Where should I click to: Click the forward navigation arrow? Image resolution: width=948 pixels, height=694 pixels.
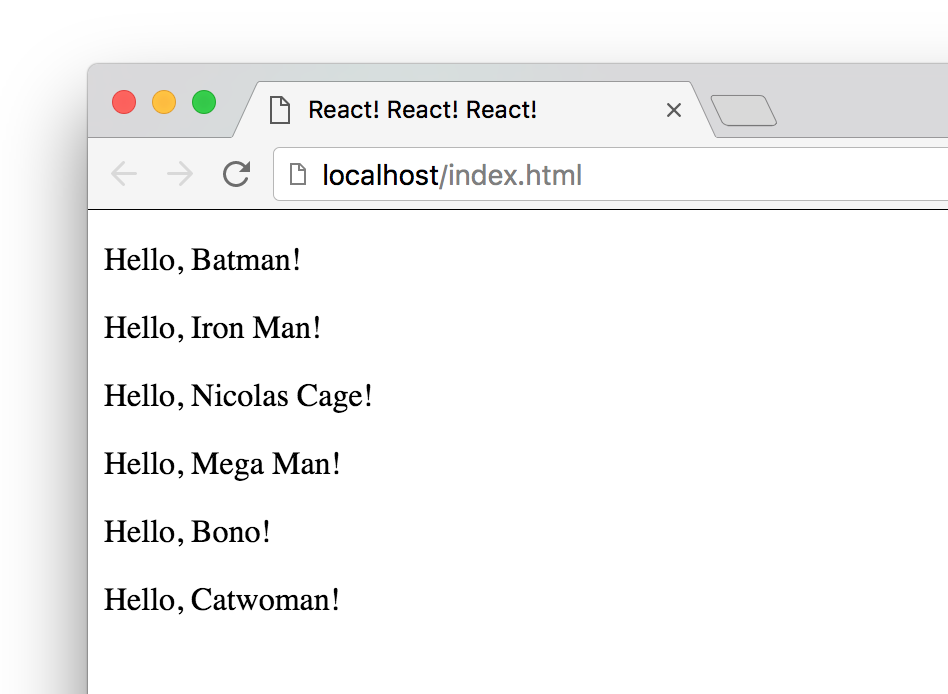(x=180, y=175)
